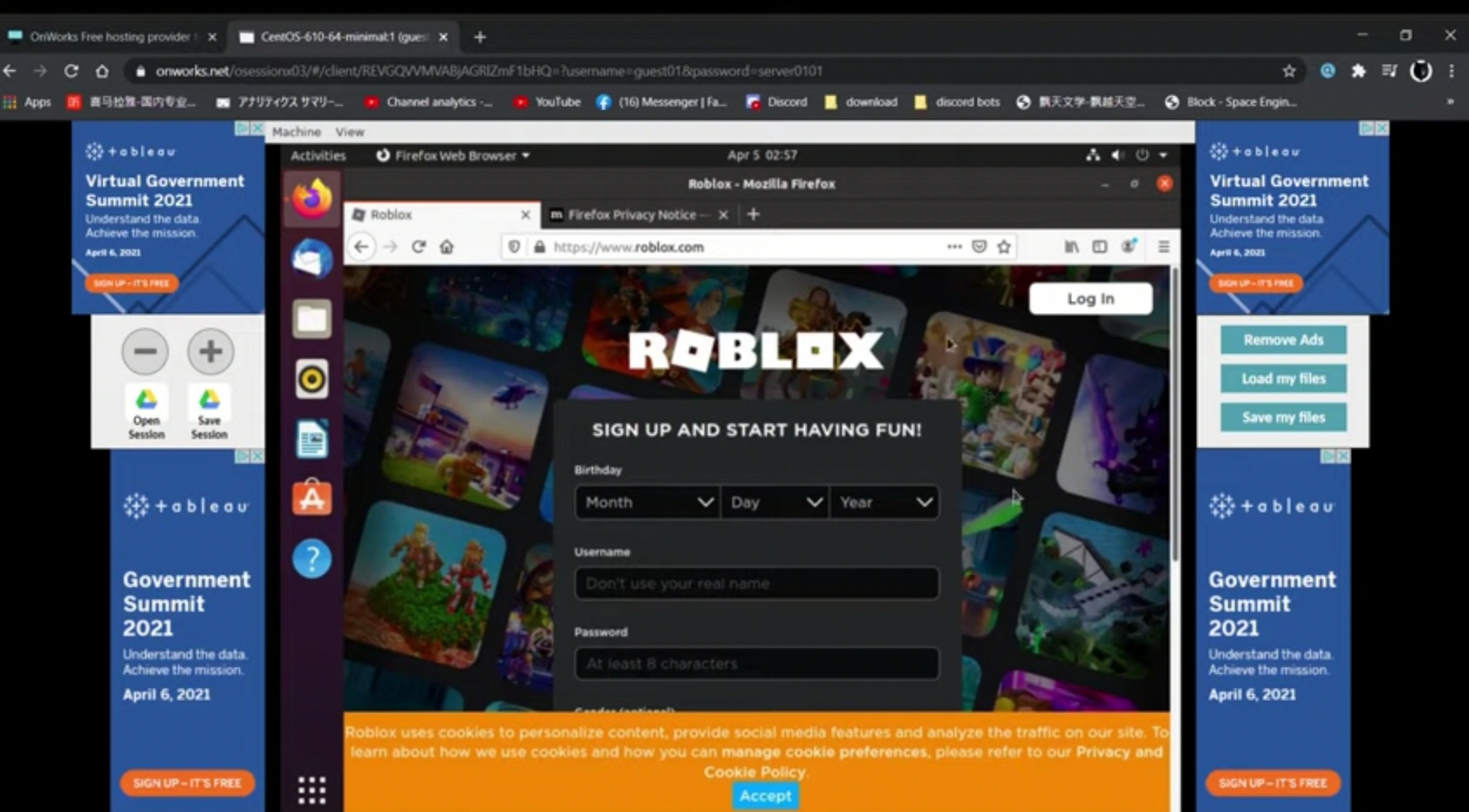Open the Machine menu
The width and height of the screenshot is (1469, 812).
click(296, 132)
